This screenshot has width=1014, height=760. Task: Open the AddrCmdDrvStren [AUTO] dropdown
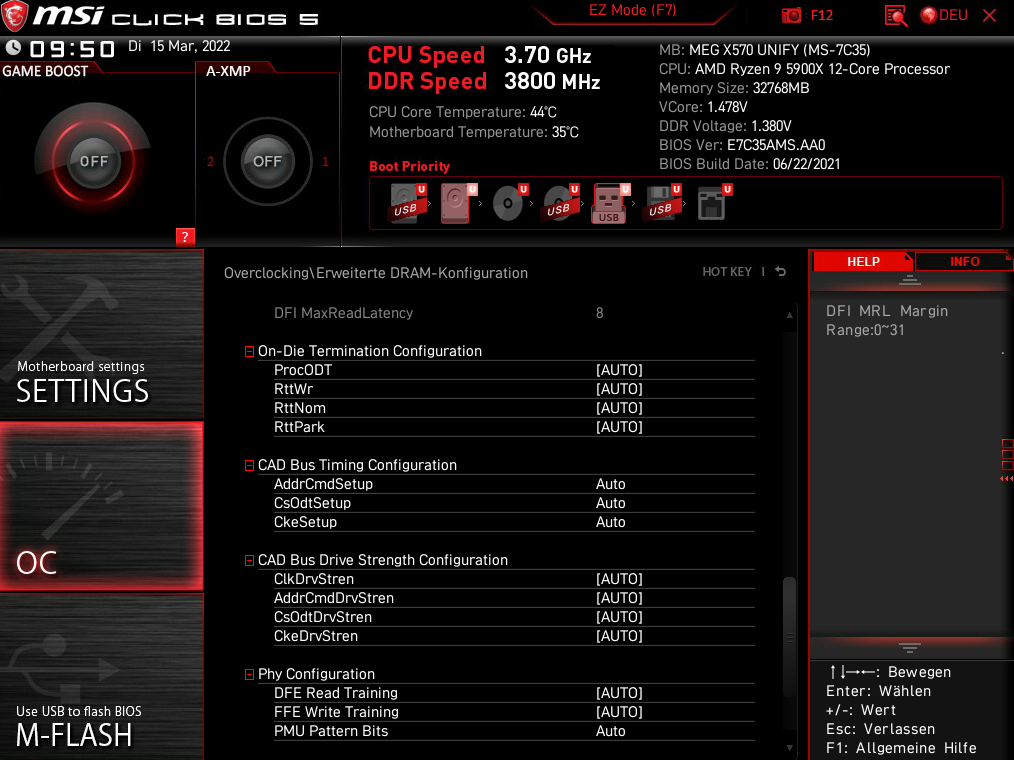tap(619, 598)
